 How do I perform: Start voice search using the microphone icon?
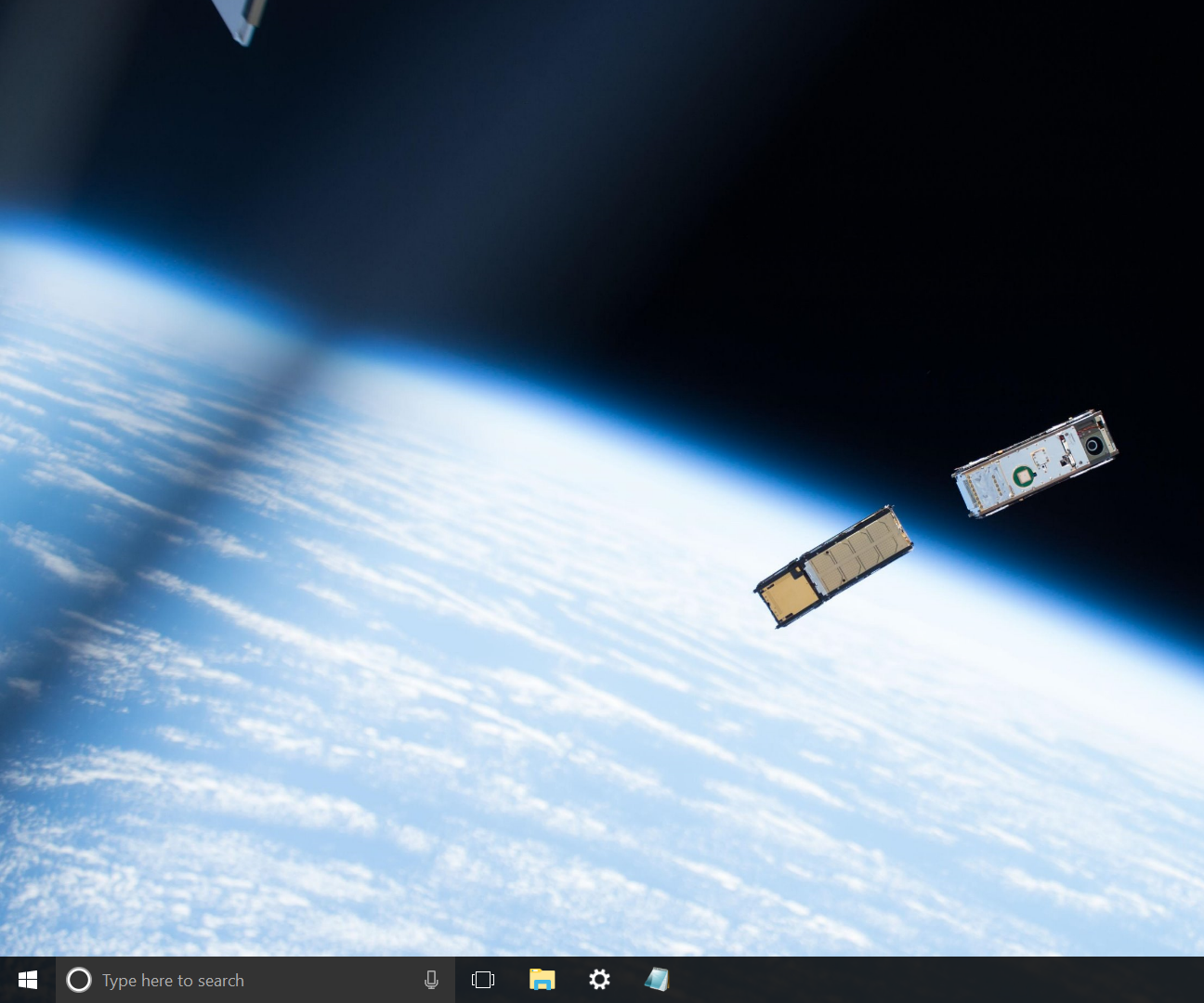pyautogui.click(x=431, y=980)
